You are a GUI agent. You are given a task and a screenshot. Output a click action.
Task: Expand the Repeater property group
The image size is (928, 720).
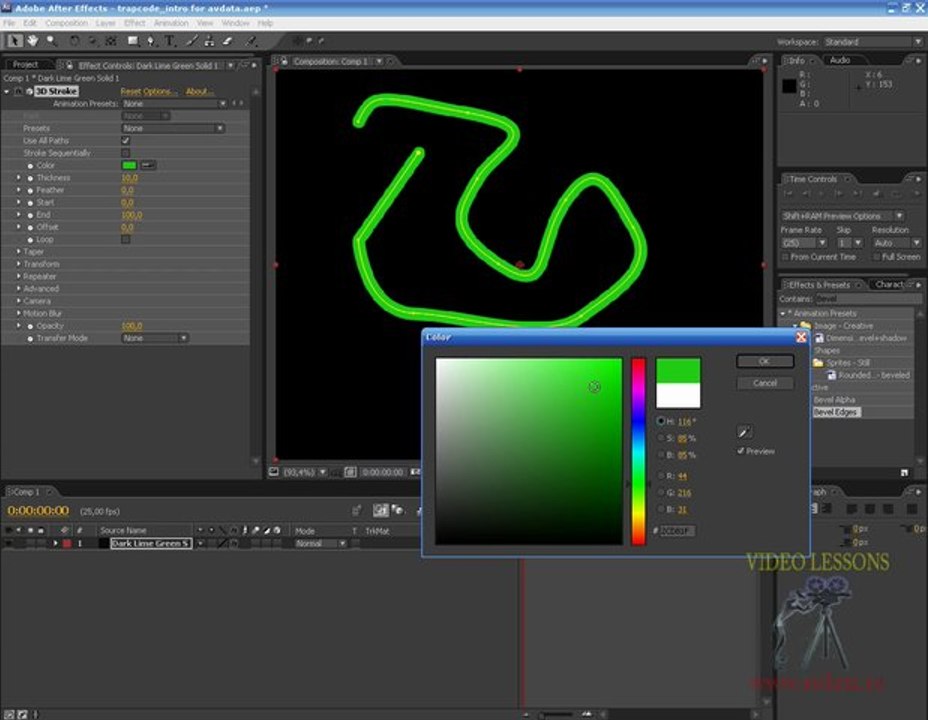[18, 277]
